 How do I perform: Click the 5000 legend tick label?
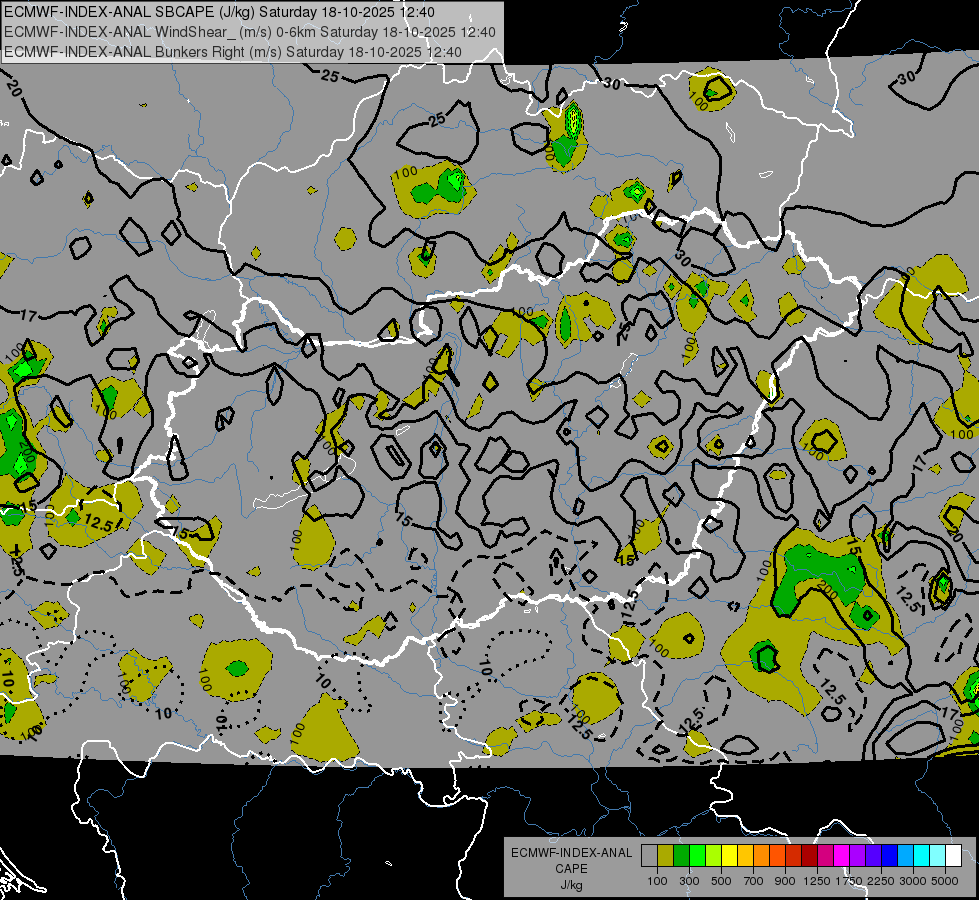(x=945, y=881)
